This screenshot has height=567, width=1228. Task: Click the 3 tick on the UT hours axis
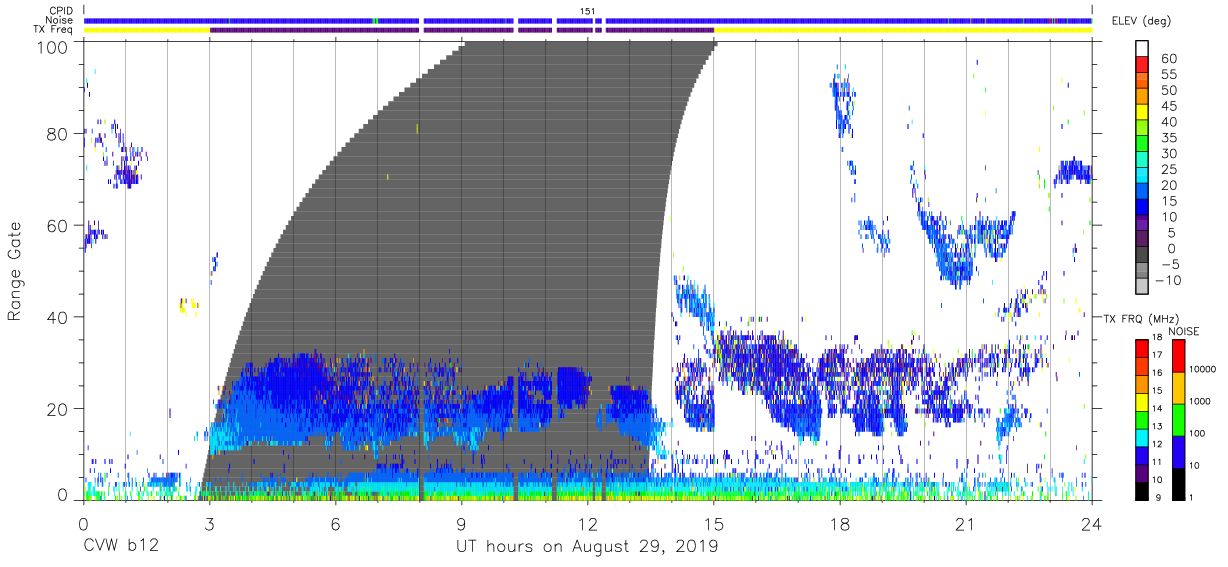(x=209, y=524)
